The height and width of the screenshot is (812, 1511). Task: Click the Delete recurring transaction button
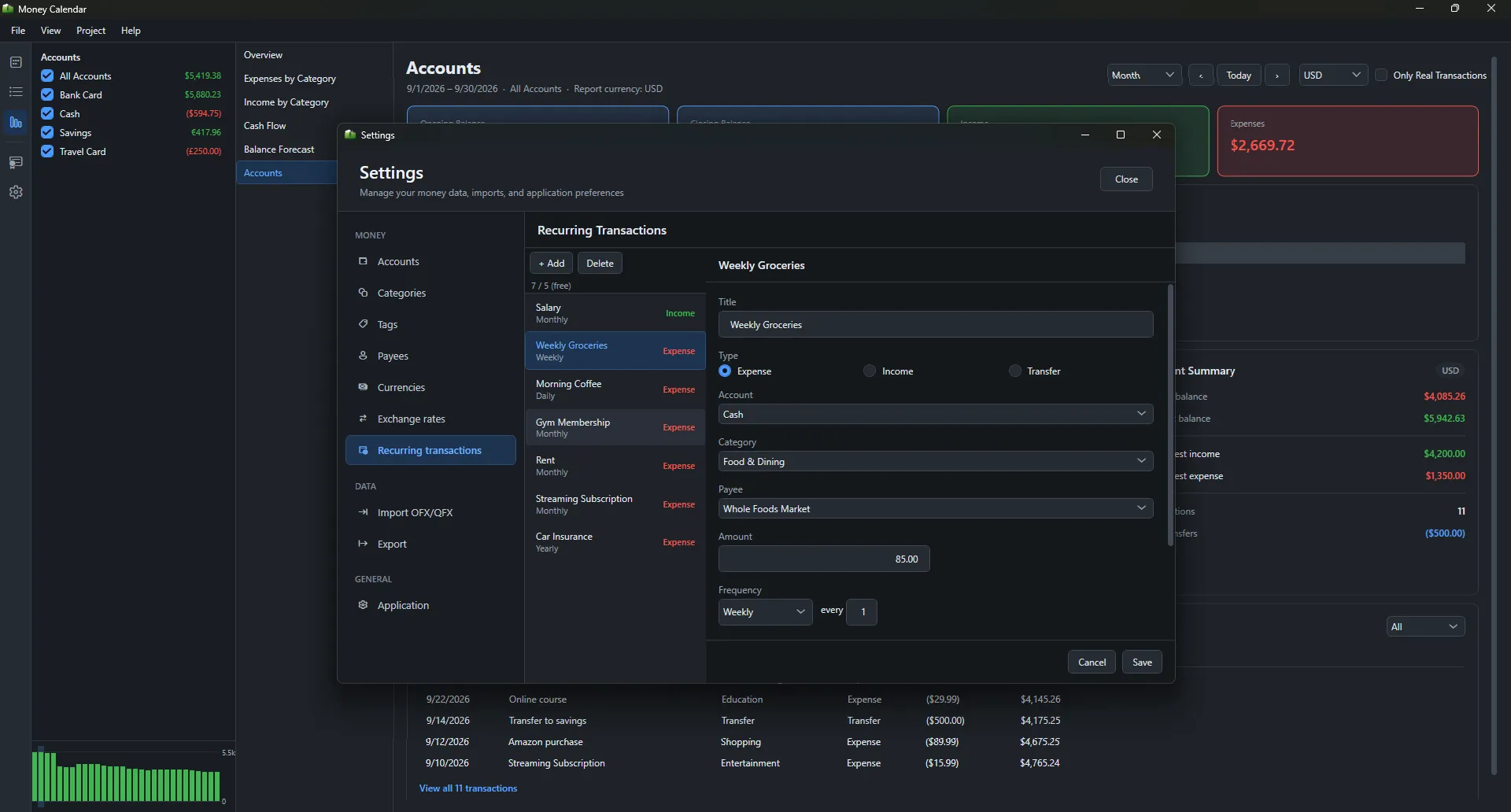pyautogui.click(x=600, y=263)
